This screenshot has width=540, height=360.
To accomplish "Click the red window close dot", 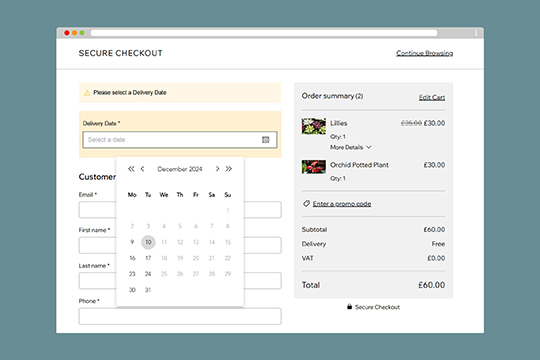I will [67, 33].
